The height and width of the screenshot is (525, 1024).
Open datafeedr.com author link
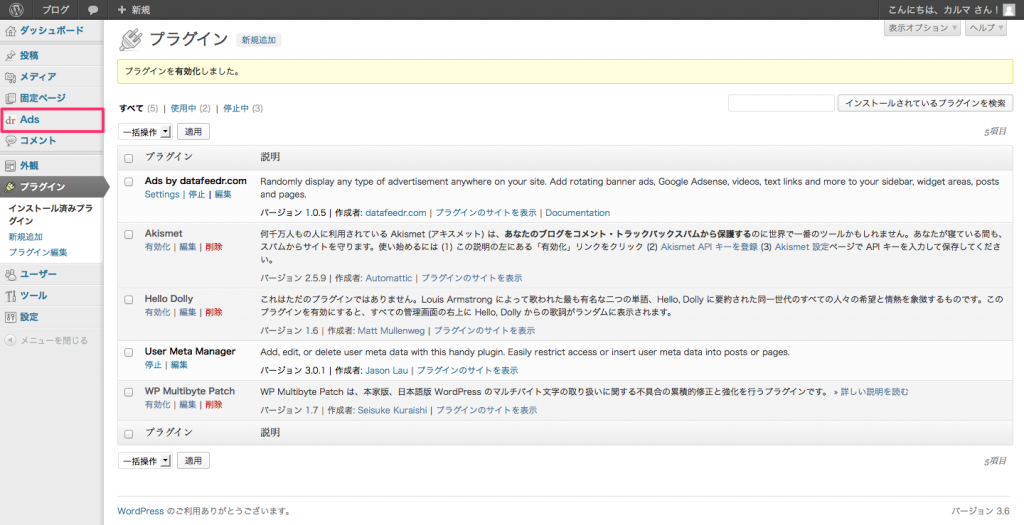[x=396, y=213]
